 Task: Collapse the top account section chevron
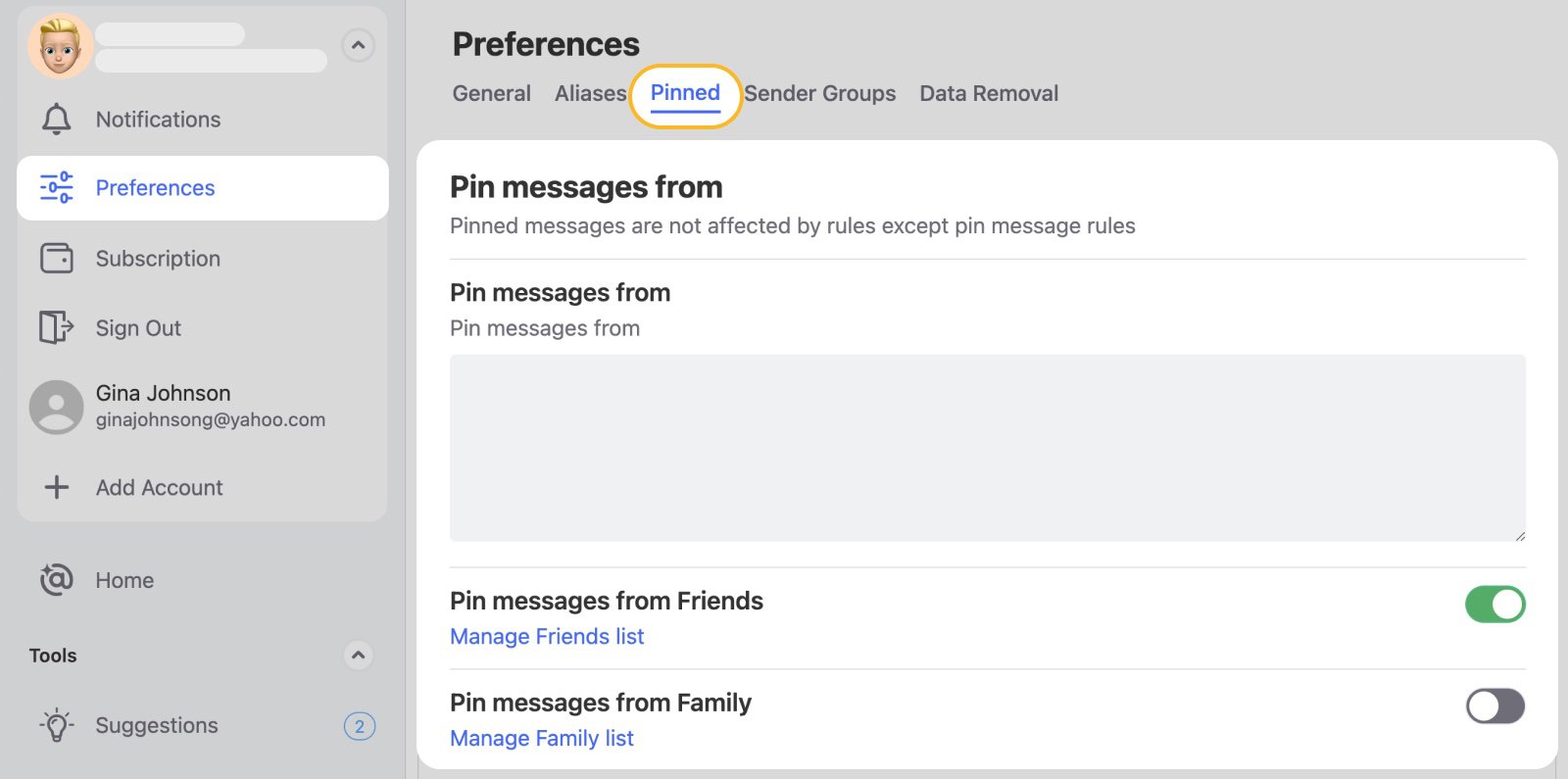tap(359, 45)
